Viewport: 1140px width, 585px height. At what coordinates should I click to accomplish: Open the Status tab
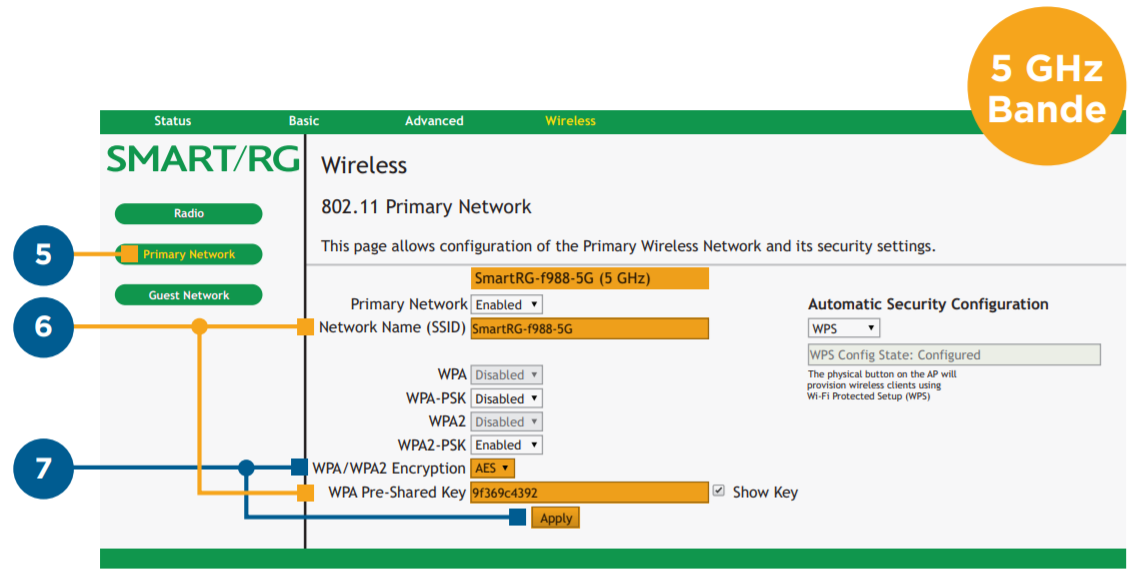(x=172, y=121)
